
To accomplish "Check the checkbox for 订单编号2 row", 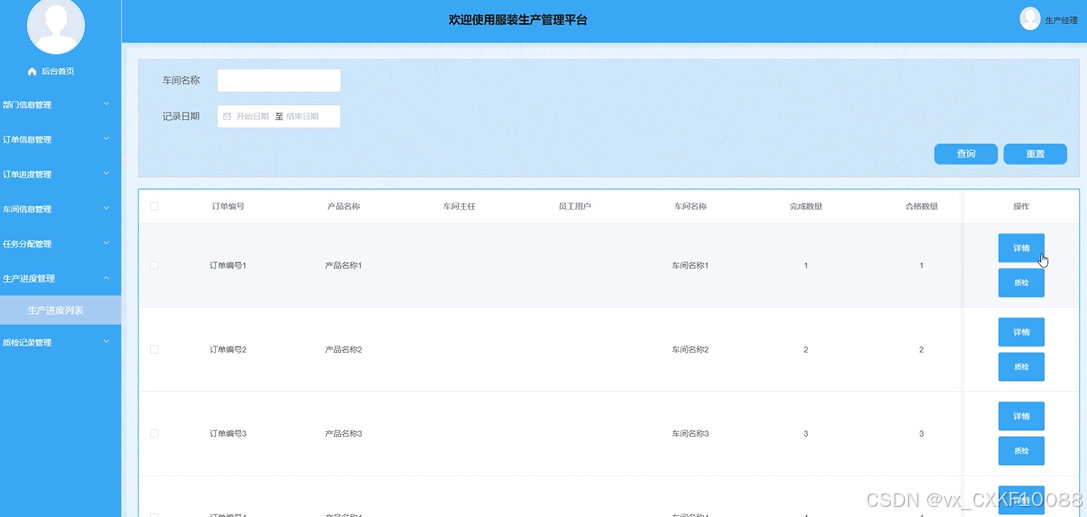I will (x=154, y=349).
